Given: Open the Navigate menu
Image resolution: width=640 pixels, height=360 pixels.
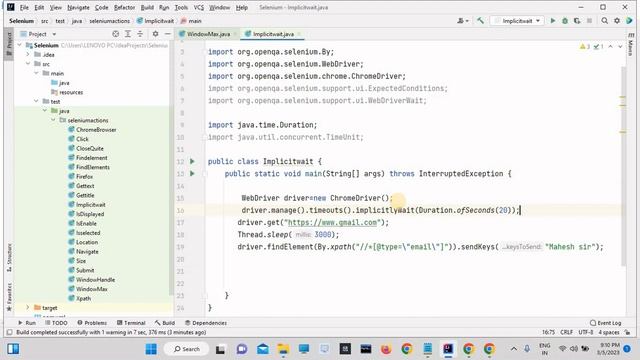Looking at the screenshot, I should (78, 7).
